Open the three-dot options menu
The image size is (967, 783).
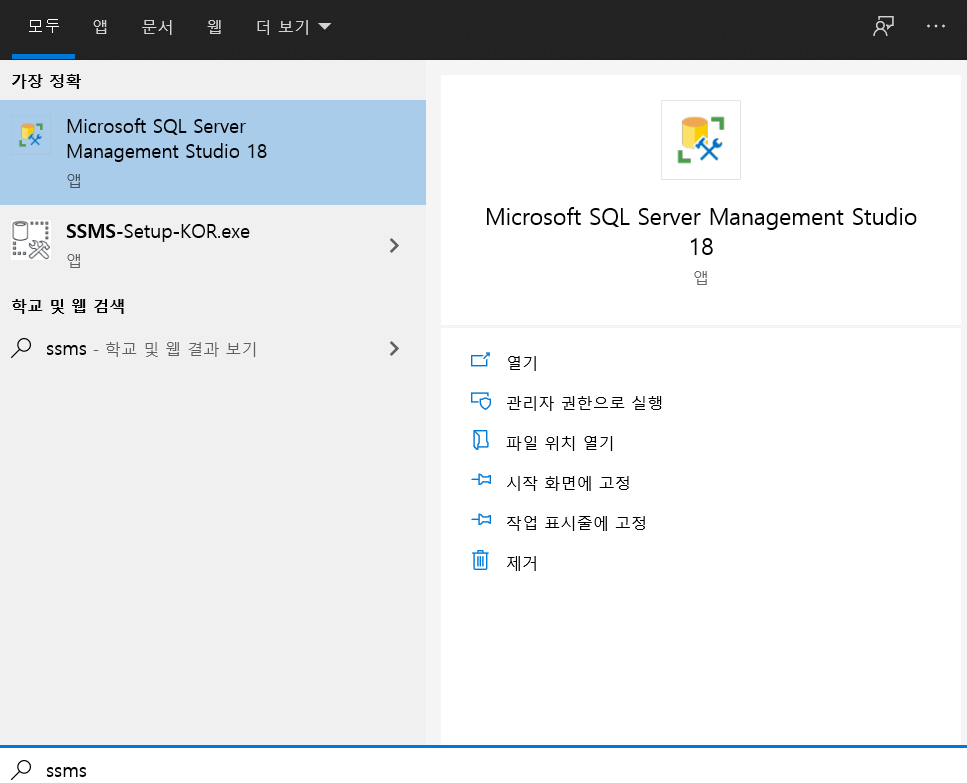tap(936, 27)
